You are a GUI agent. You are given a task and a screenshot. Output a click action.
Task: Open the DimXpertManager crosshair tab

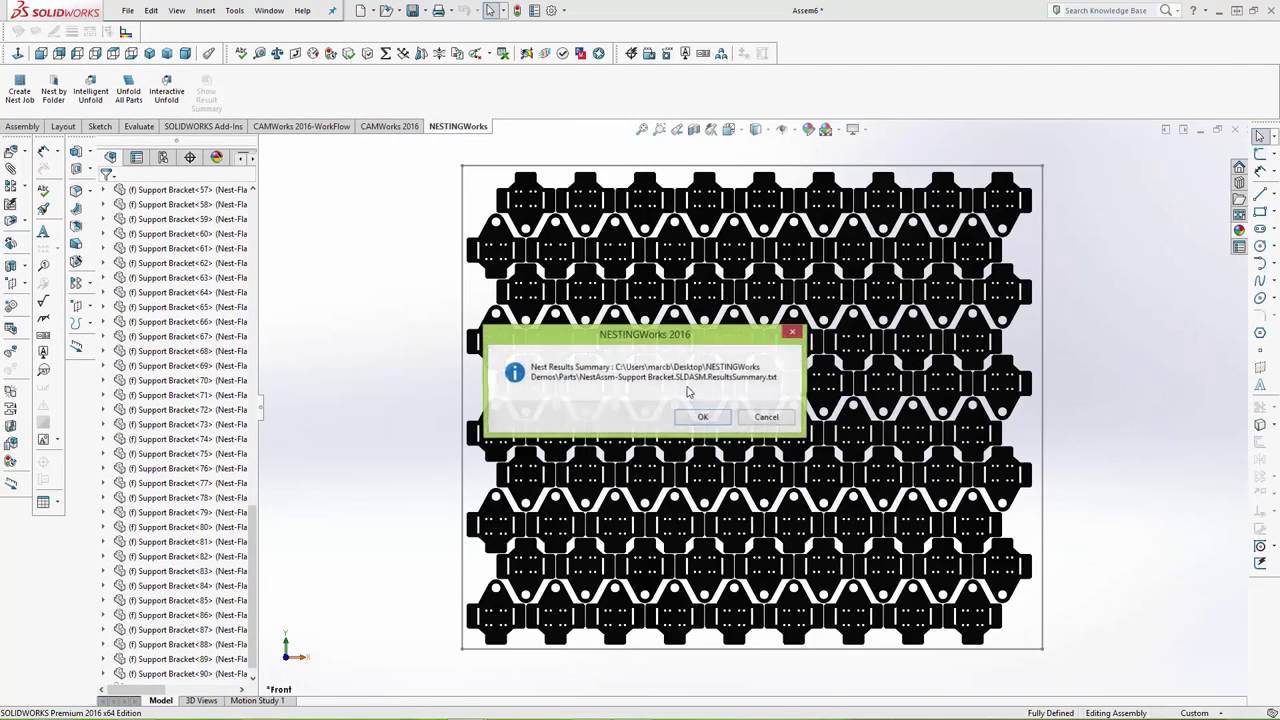(x=190, y=157)
